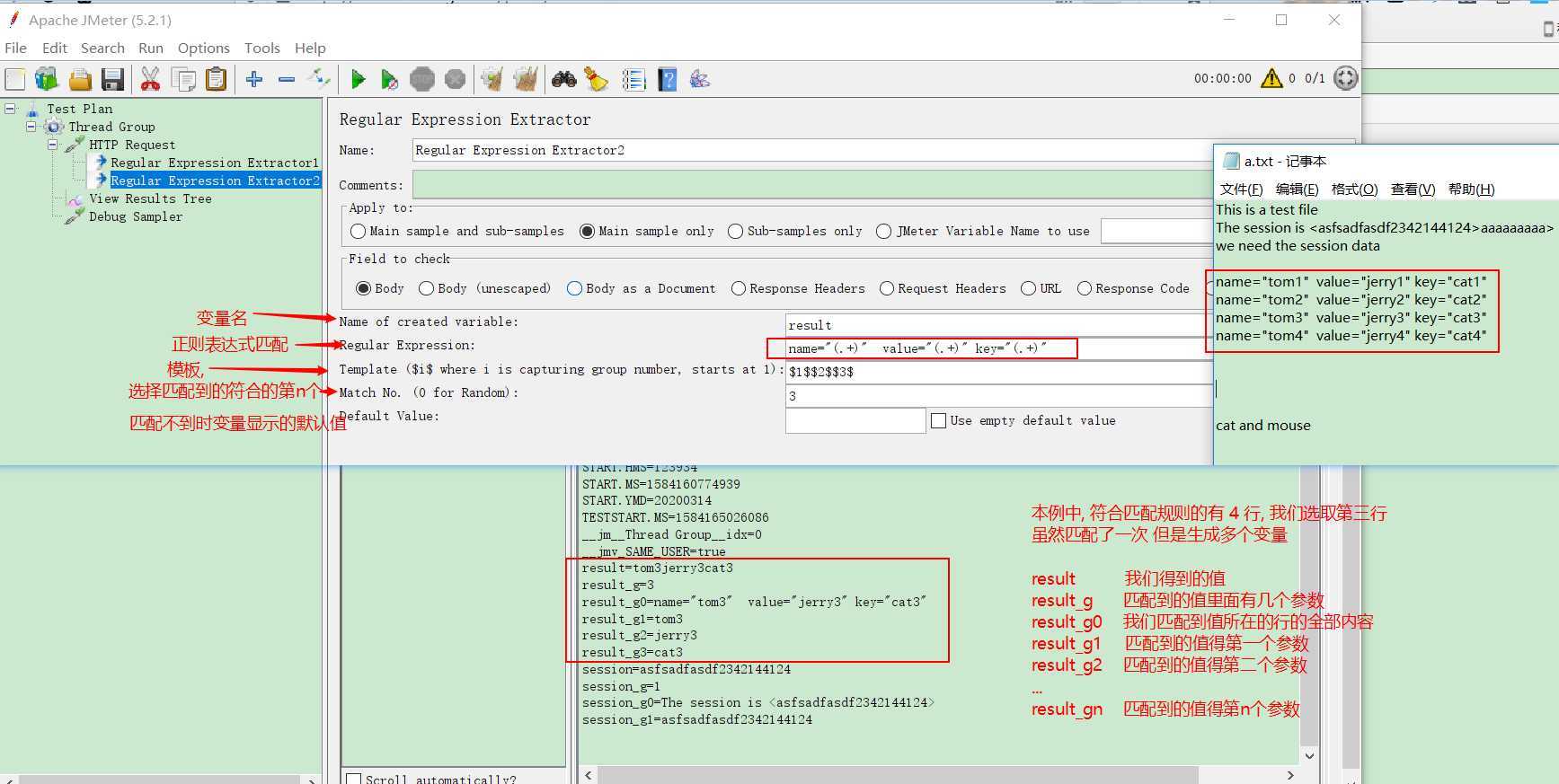Viewport: 1559px width, 784px height.
Task: Cut selection using the scissors icon
Action: (x=150, y=80)
